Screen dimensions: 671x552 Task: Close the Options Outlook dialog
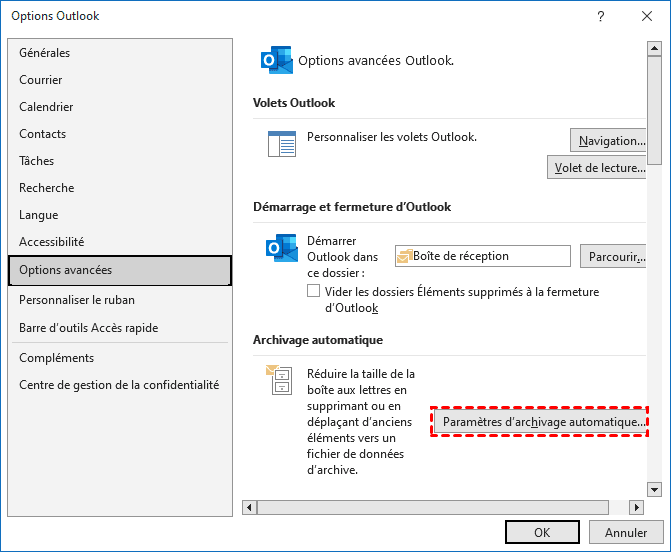[647, 16]
